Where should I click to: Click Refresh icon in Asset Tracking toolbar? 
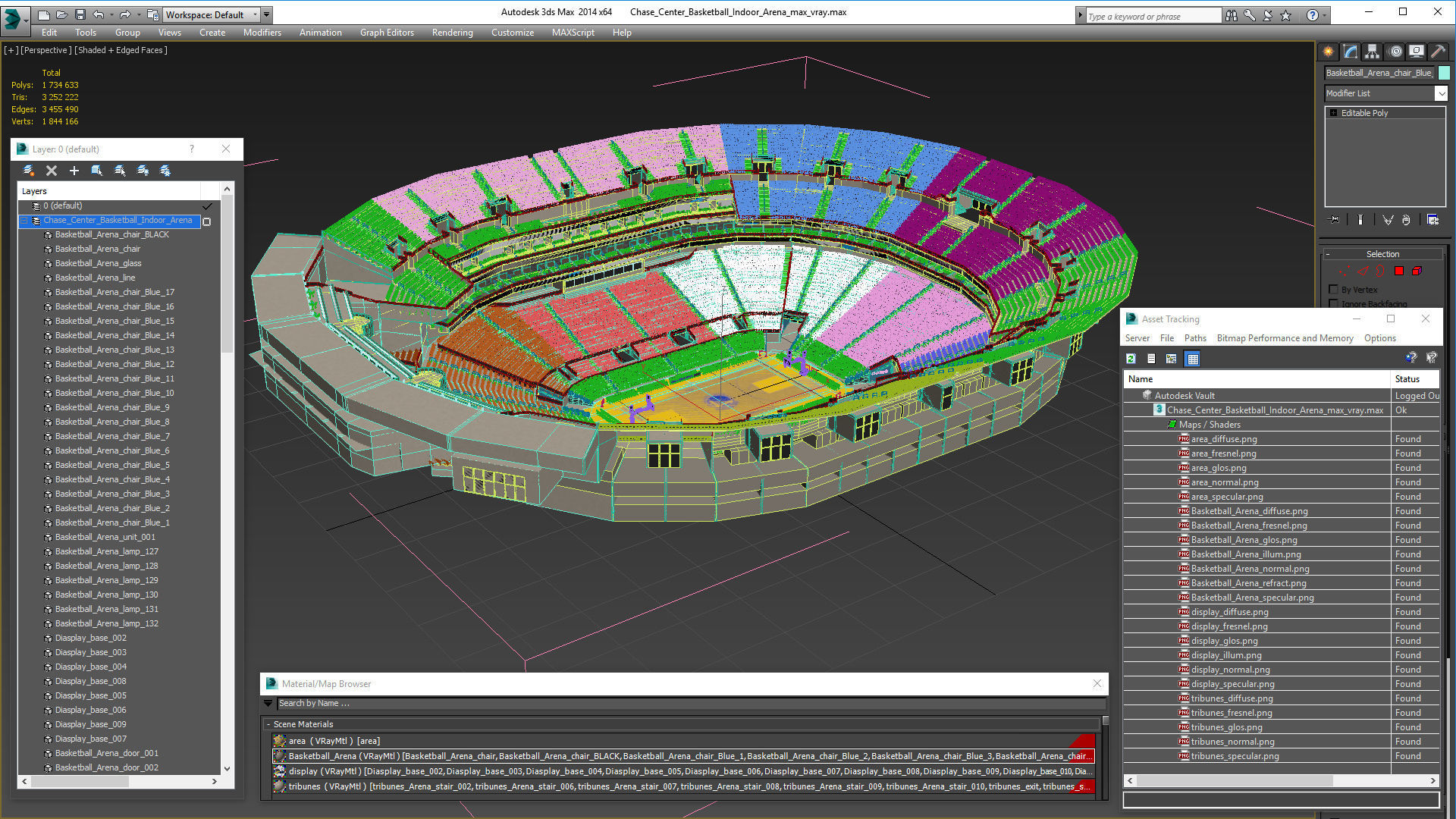(x=1131, y=359)
